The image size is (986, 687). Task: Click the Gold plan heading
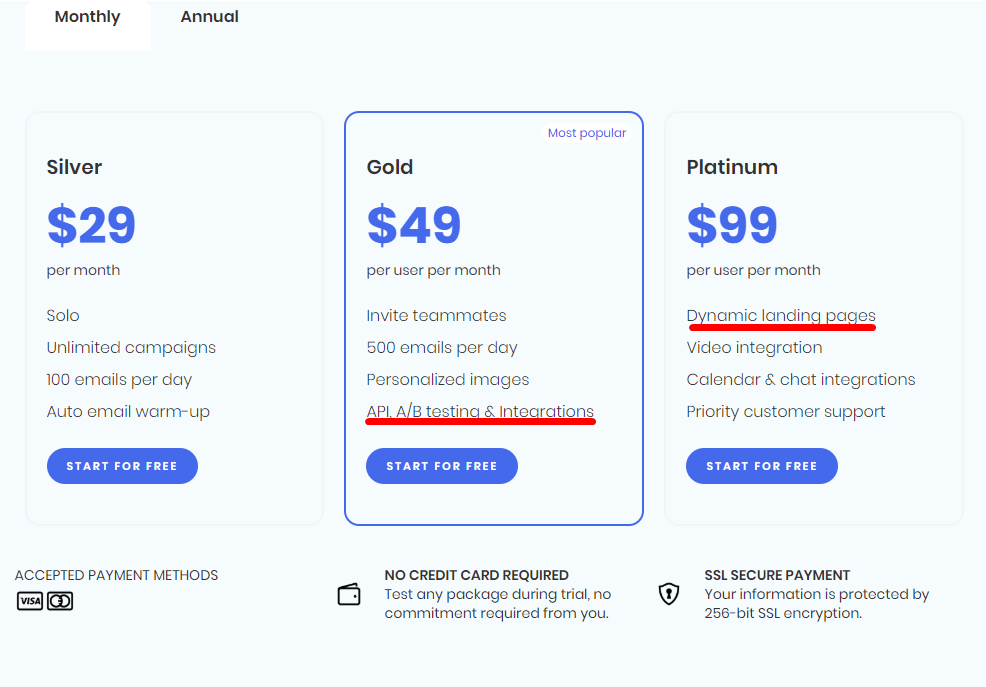tap(390, 167)
